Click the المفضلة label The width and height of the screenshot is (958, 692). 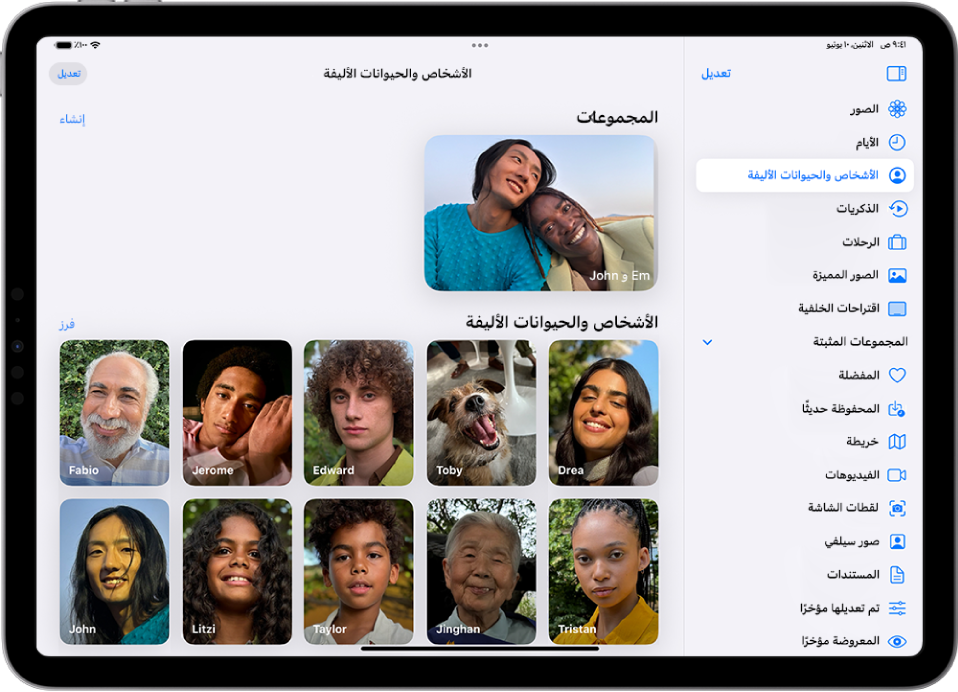pos(858,375)
